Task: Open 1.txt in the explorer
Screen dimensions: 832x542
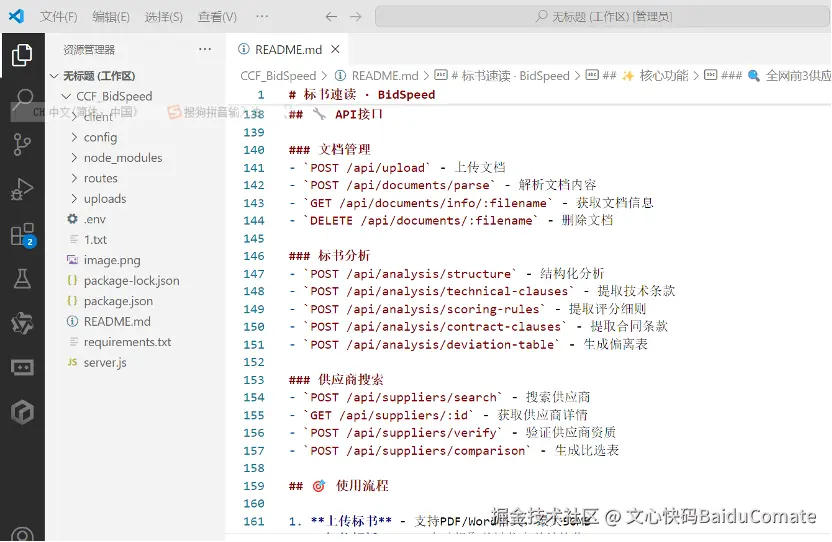Action: [x=96, y=239]
